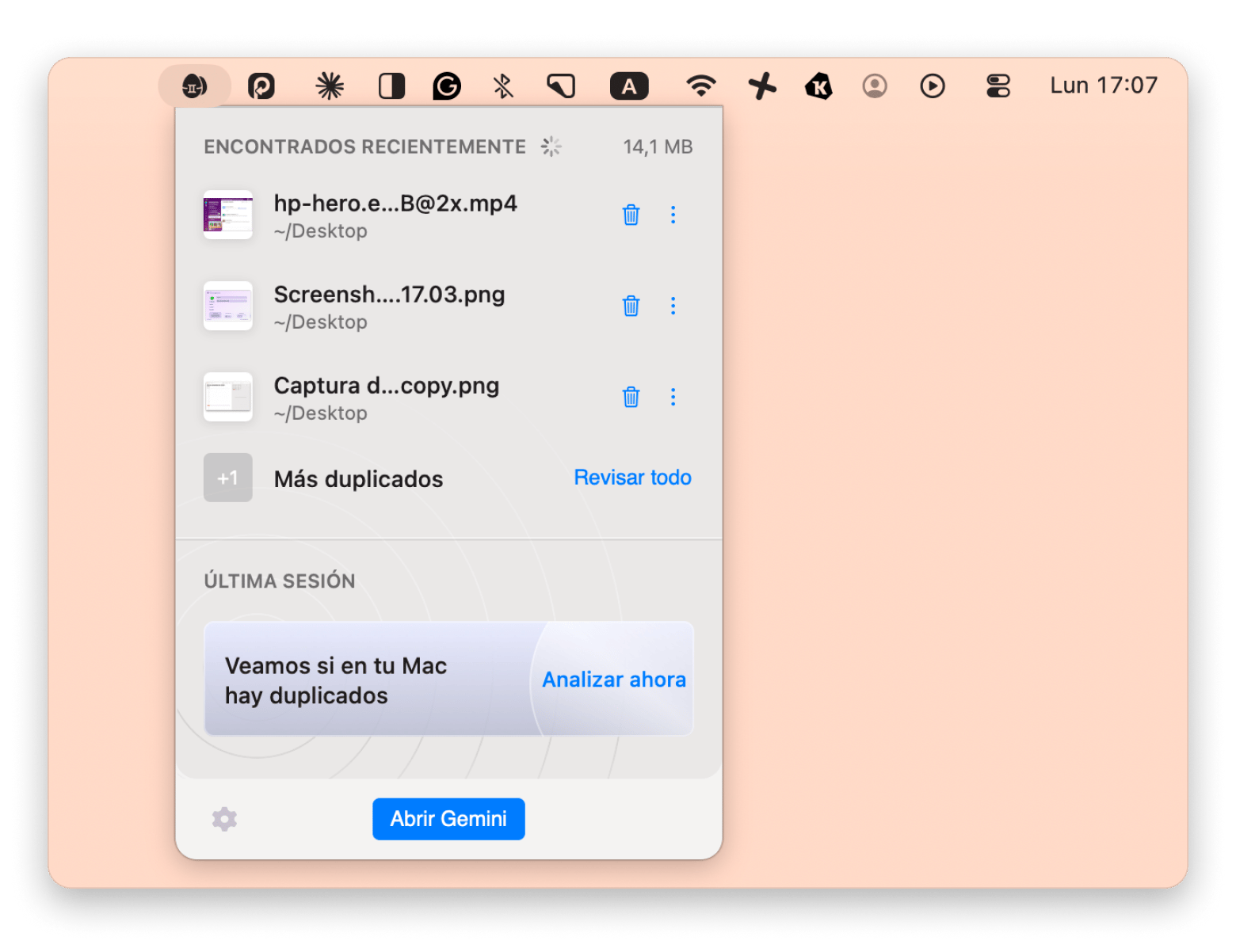Start scan with Analizar ahora
Screen dimensions: 1236x952
tap(614, 680)
